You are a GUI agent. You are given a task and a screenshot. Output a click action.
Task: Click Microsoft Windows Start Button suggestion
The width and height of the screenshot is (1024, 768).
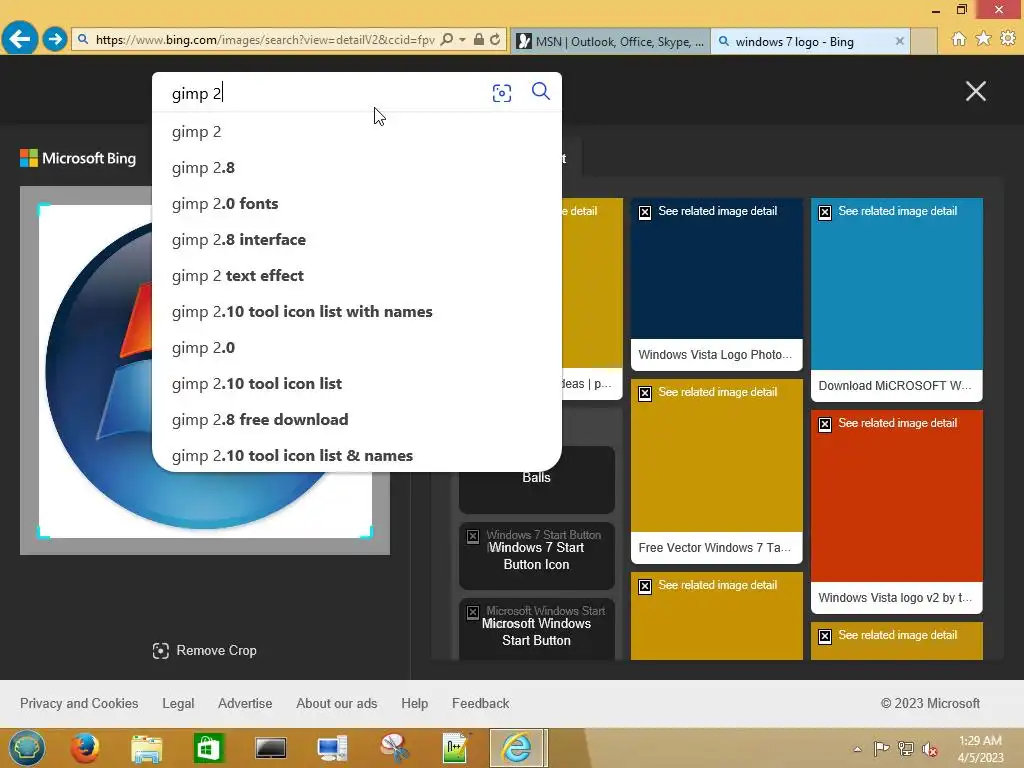point(536,630)
